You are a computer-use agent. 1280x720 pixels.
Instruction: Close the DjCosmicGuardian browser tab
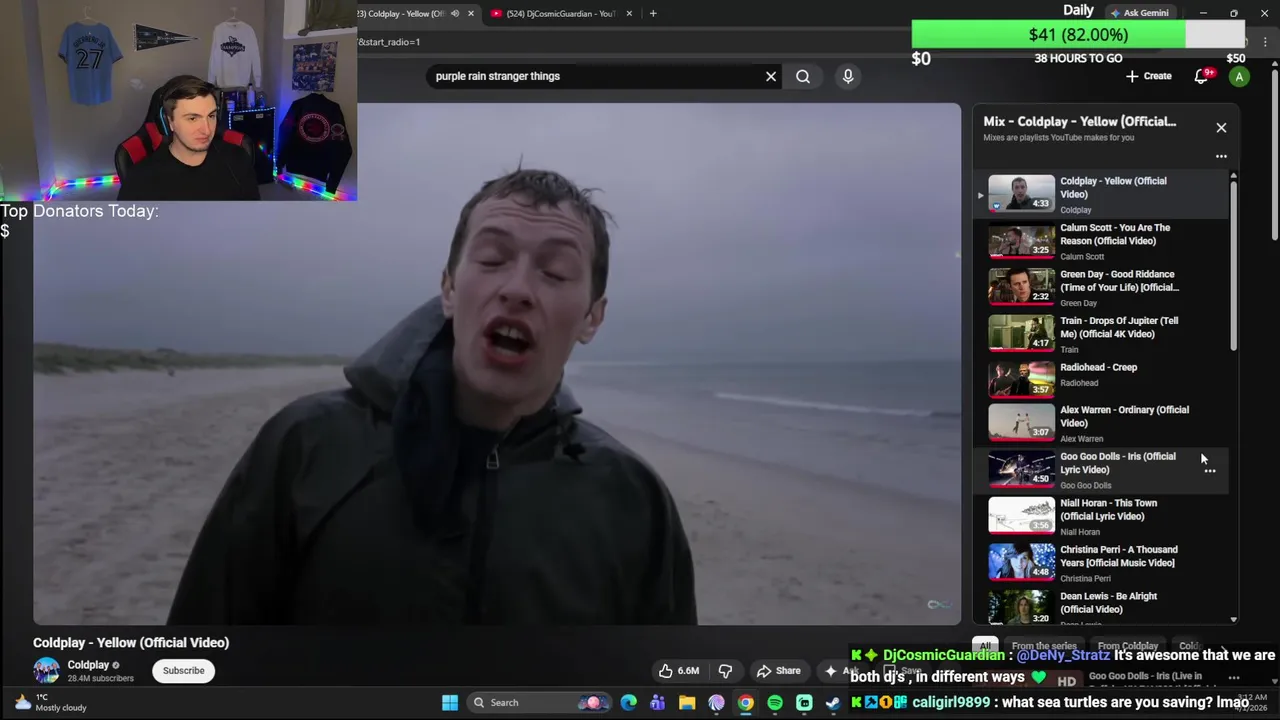pyautogui.click(x=629, y=13)
